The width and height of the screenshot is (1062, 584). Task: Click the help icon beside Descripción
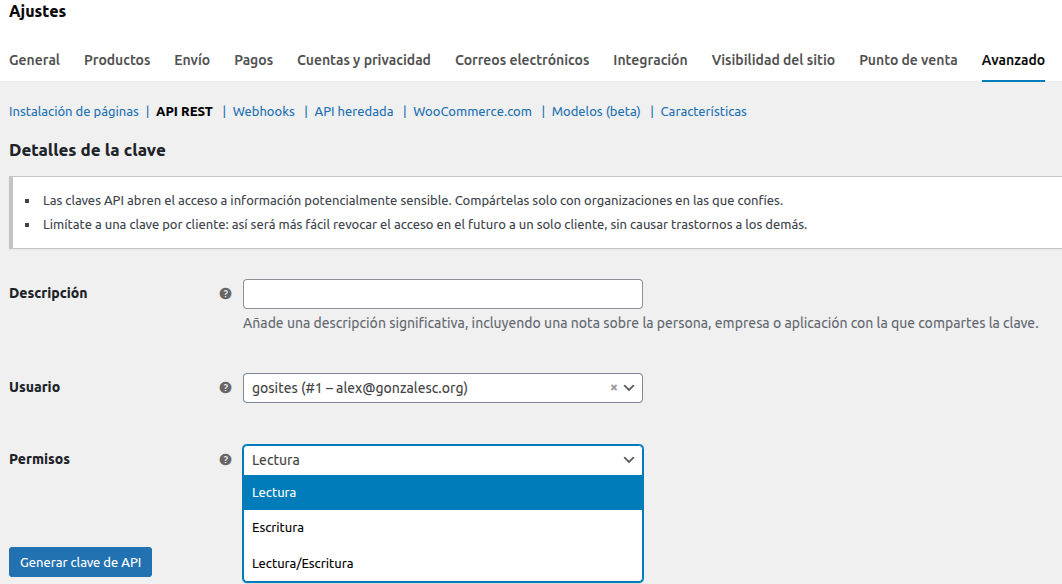coord(225,294)
